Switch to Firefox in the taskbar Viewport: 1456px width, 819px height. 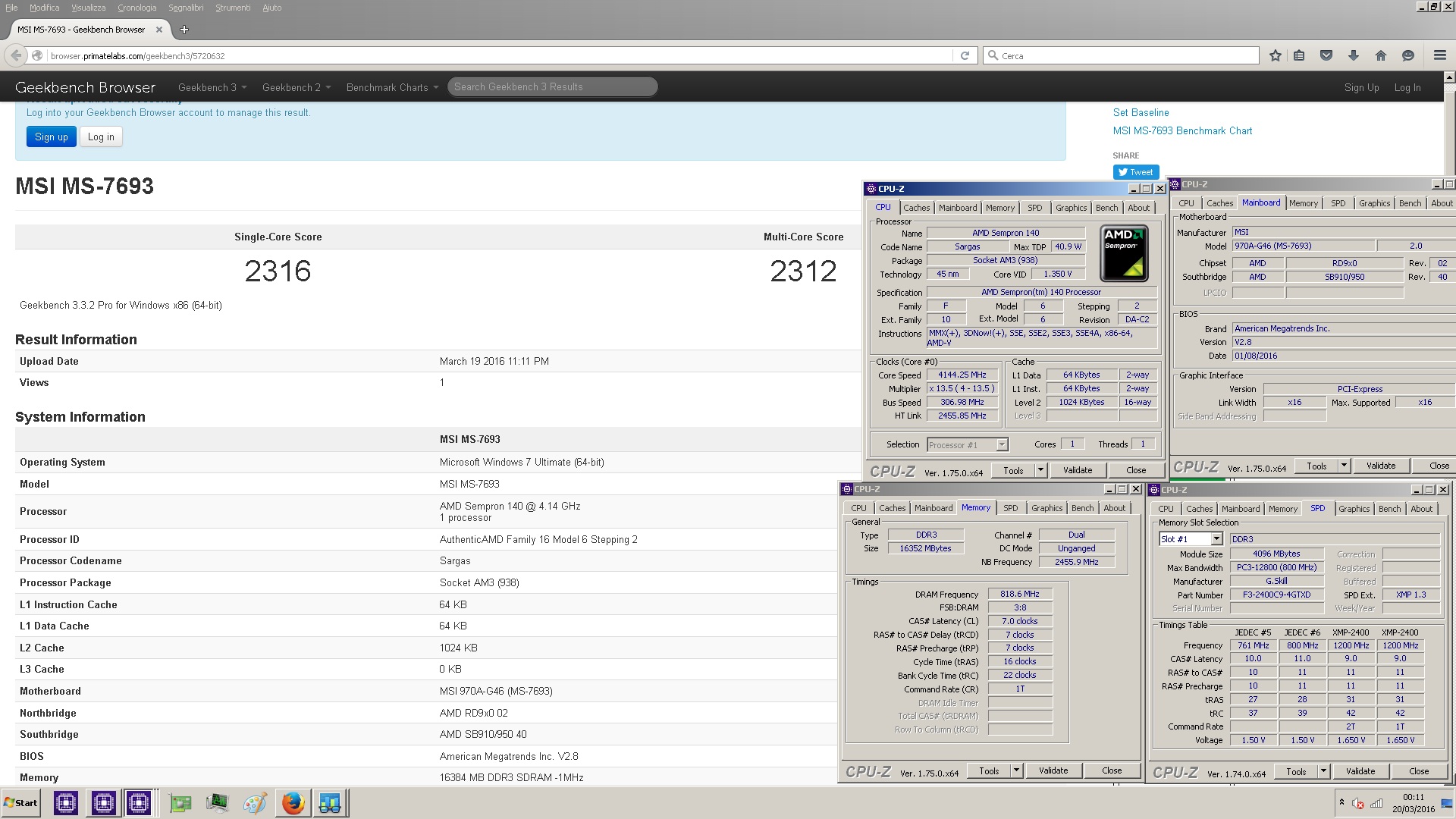click(x=293, y=803)
